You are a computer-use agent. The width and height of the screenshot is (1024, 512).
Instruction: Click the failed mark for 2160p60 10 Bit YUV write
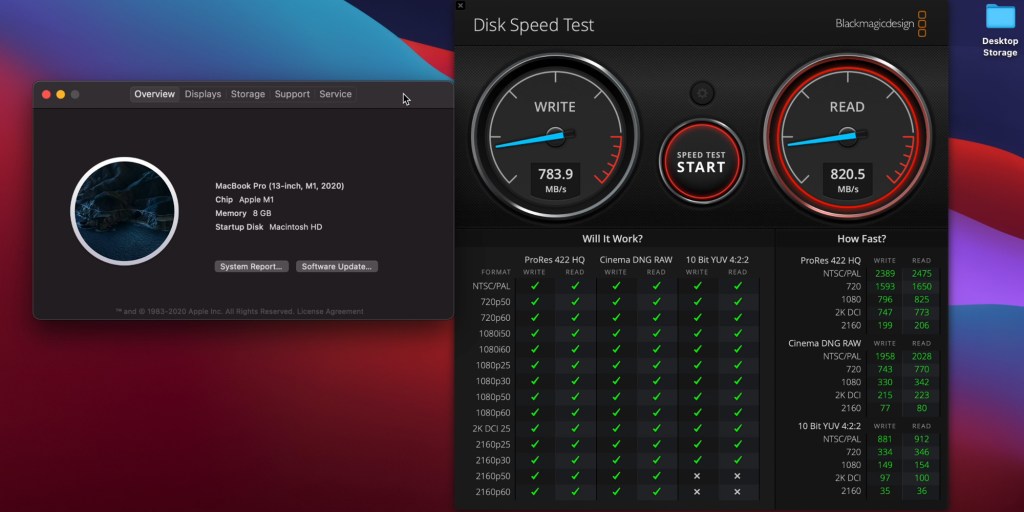point(697,492)
